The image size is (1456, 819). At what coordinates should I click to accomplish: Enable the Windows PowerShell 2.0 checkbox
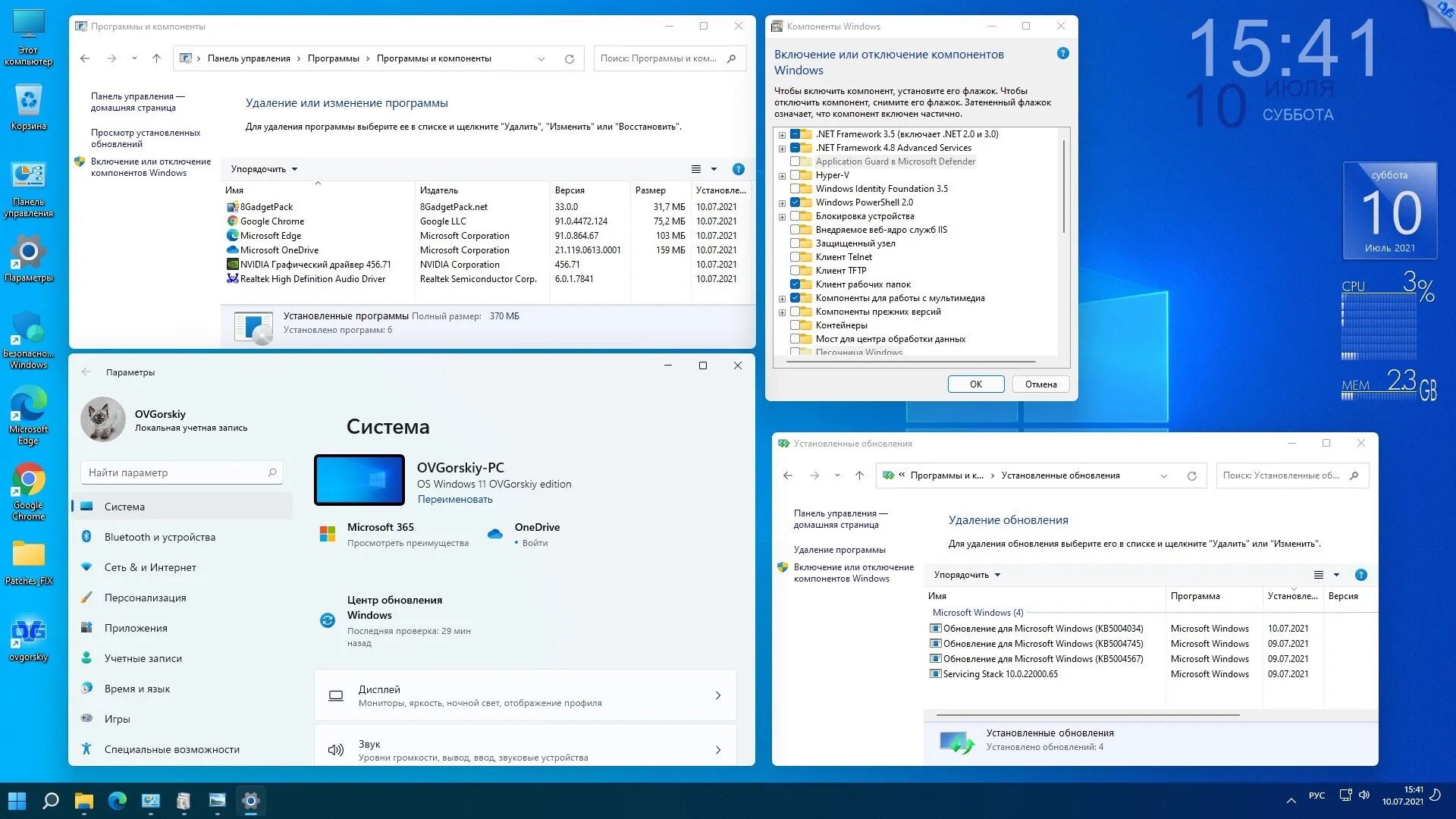tap(794, 202)
